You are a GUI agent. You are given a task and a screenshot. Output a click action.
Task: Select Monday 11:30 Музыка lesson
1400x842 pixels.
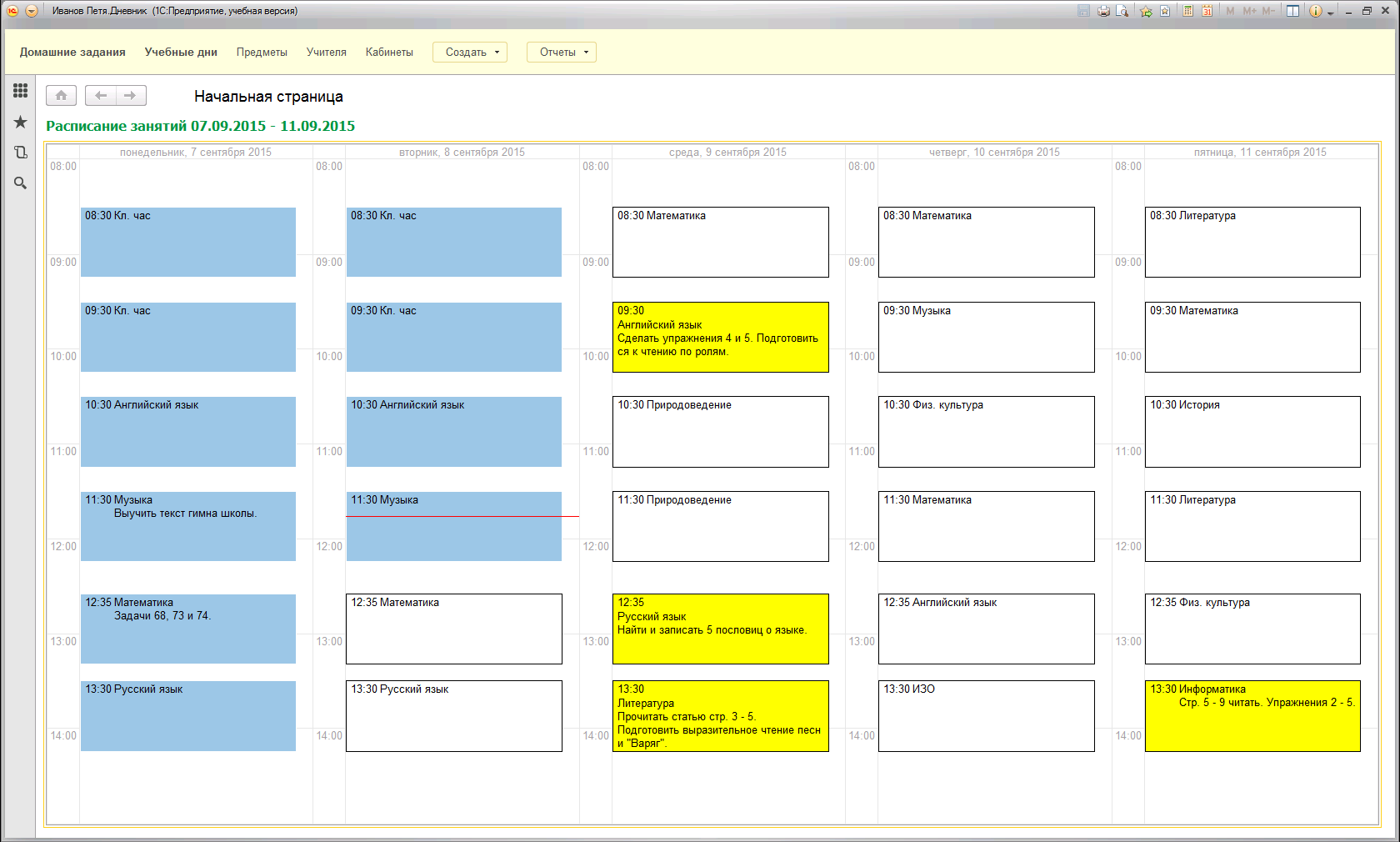coord(188,526)
